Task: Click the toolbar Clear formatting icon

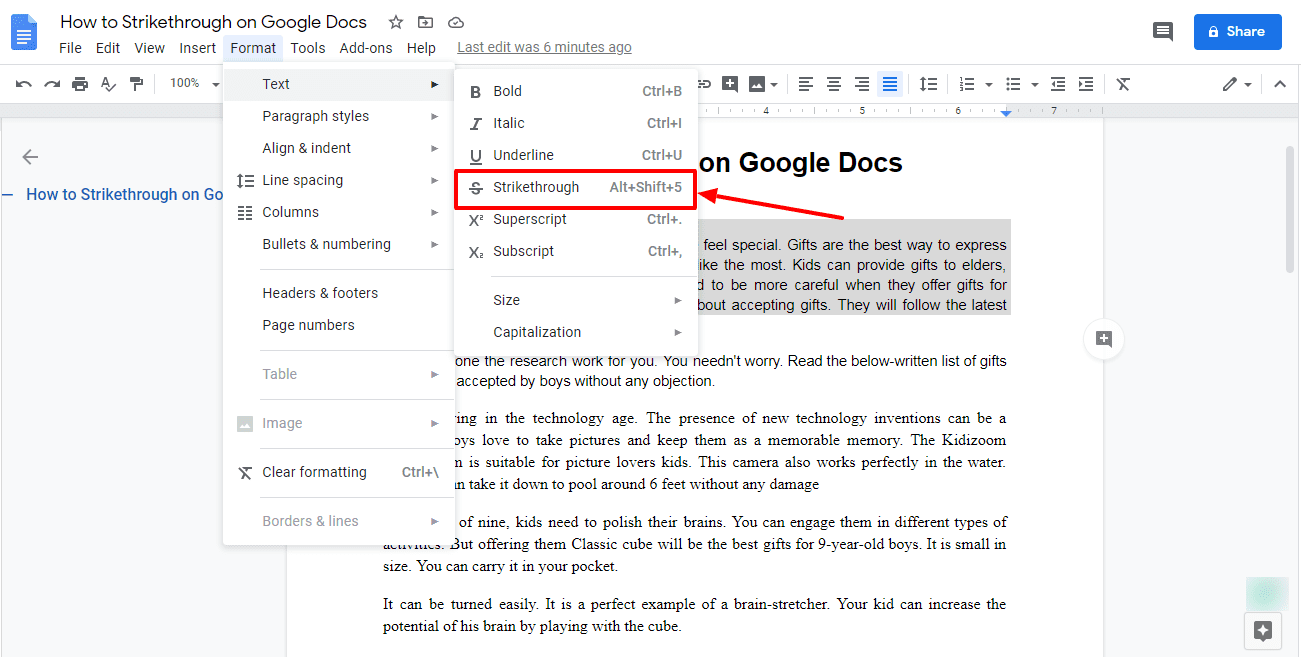Action: pos(1123,84)
